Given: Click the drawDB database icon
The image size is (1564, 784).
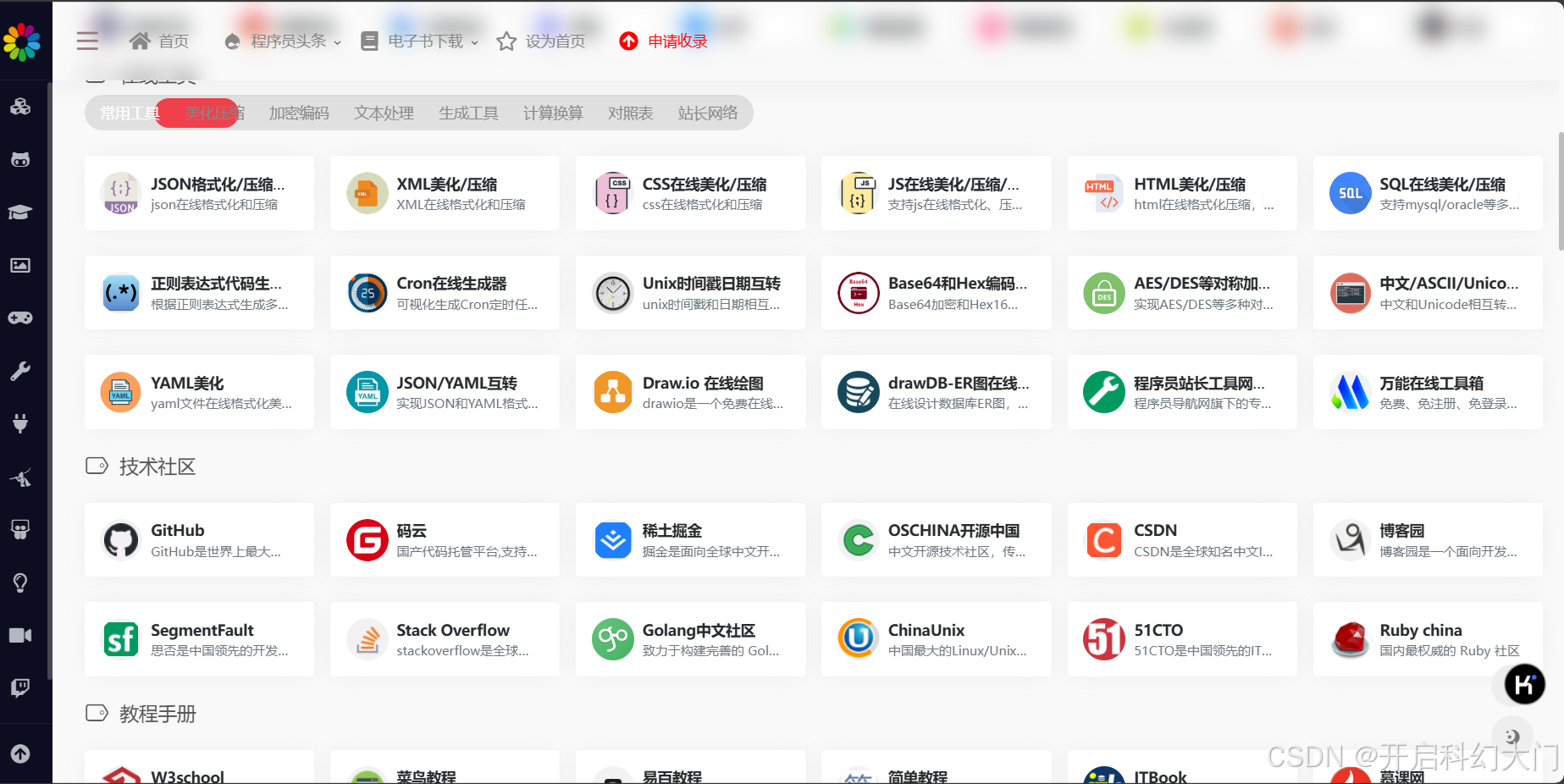Looking at the screenshot, I should [x=859, y=392].
